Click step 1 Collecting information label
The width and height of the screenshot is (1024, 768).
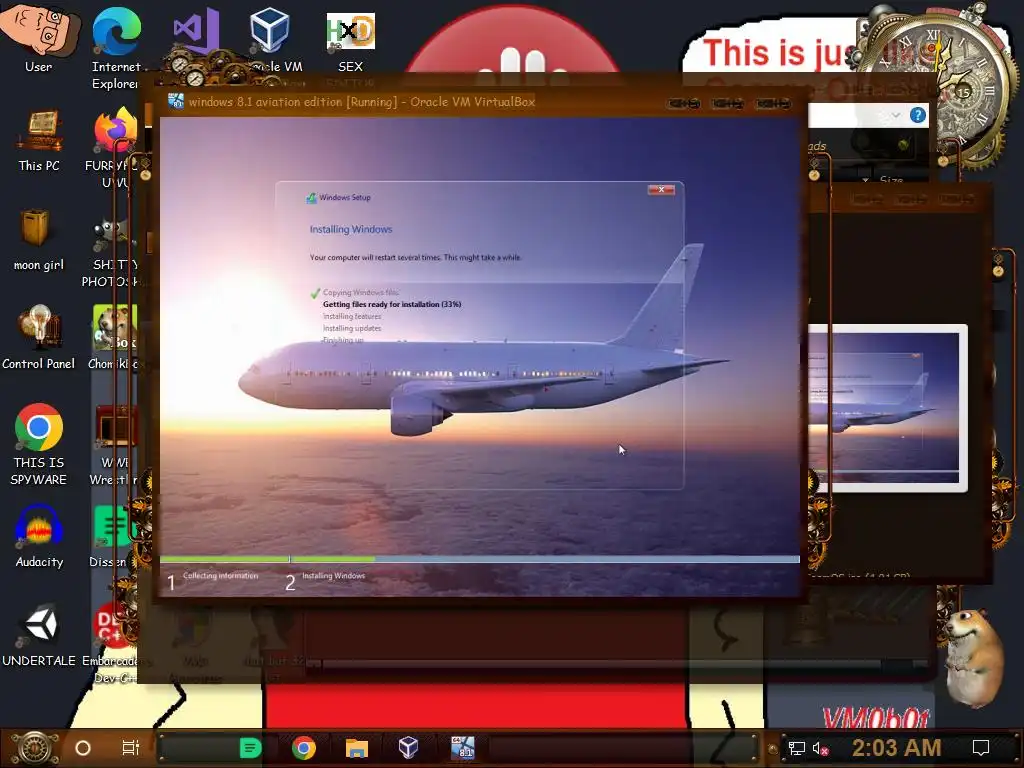(220, 576)
